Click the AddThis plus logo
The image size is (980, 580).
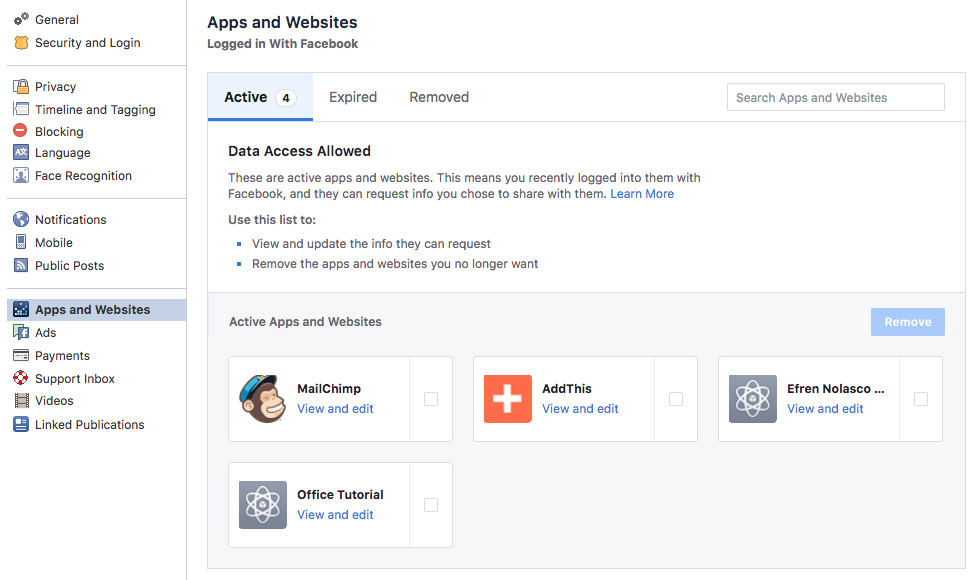[x=508, y=399]
